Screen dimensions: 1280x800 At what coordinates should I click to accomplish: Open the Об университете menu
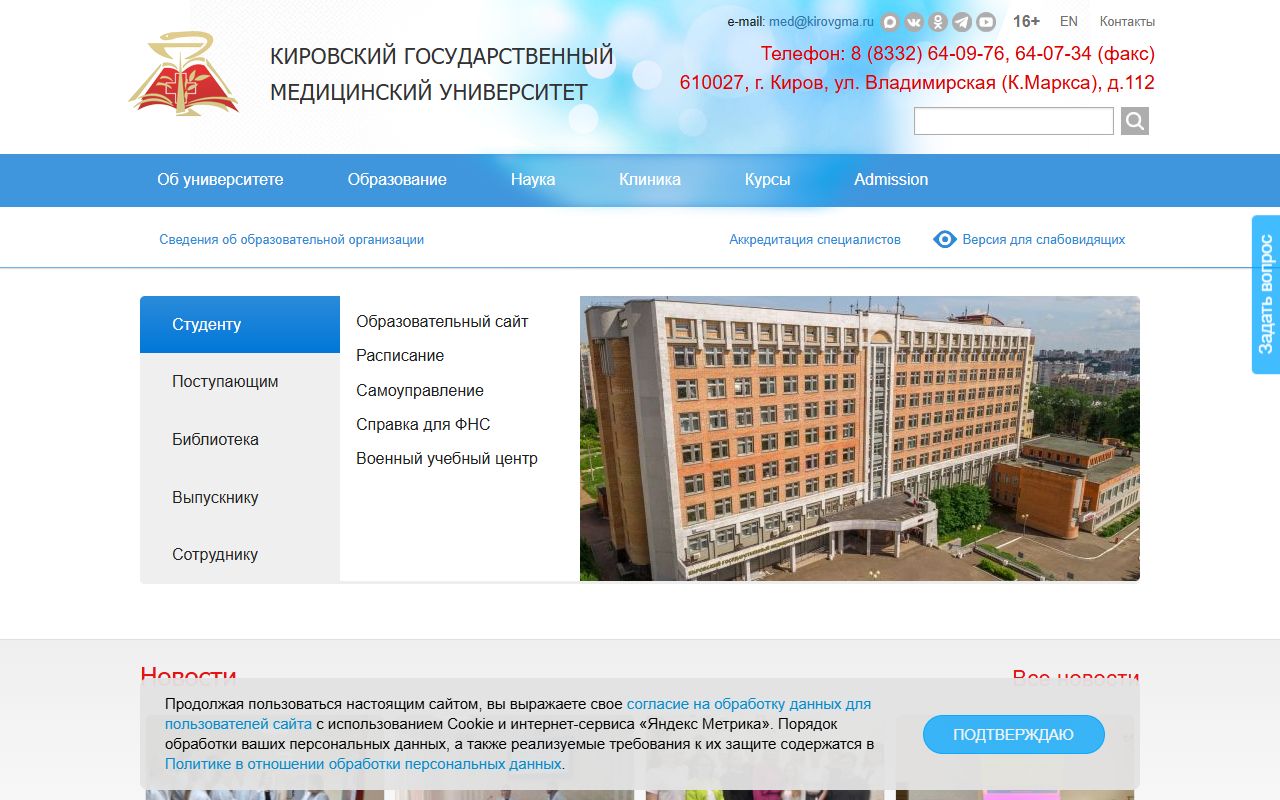click(x=220, y=180)
